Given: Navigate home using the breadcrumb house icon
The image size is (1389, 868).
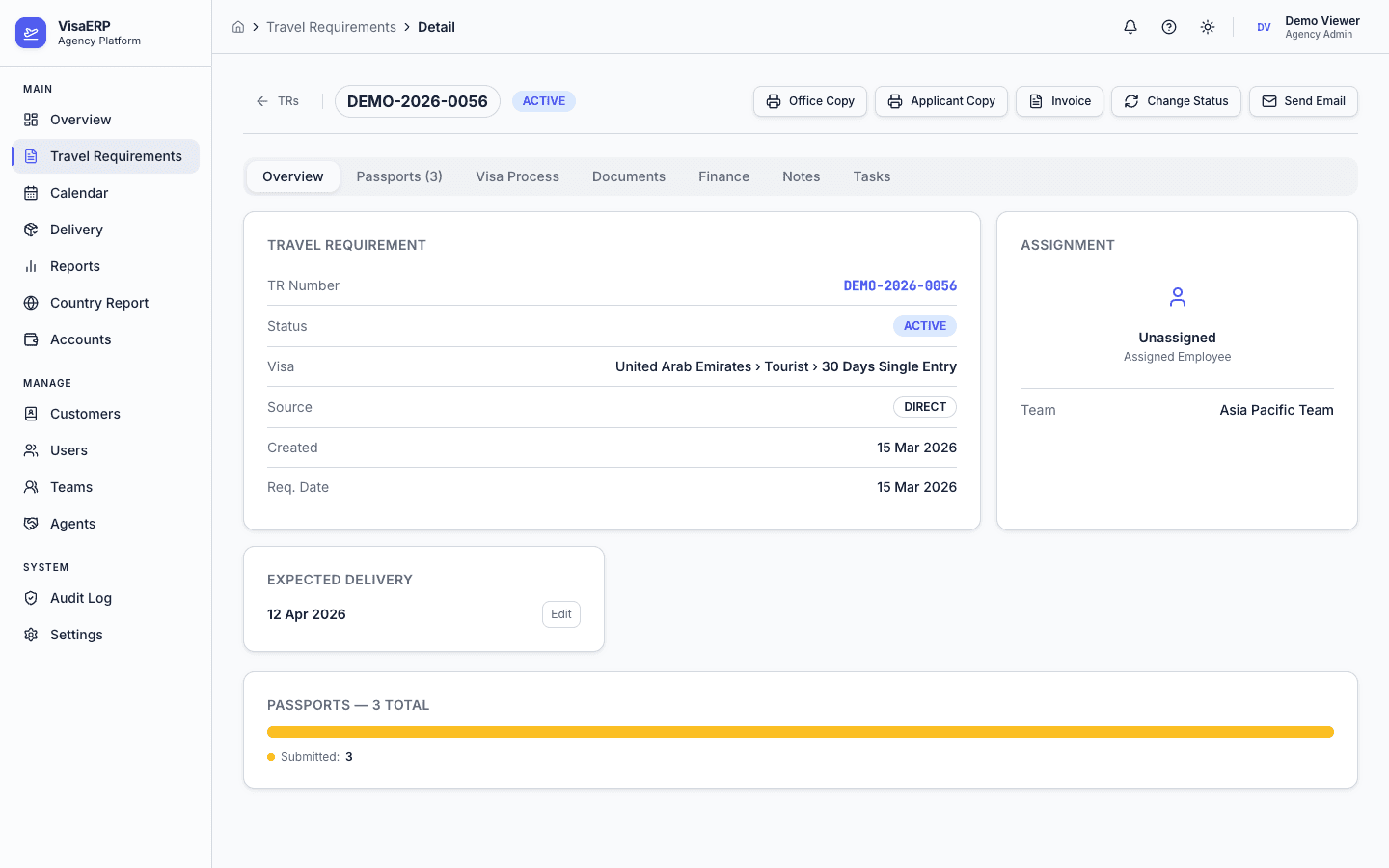Looking at the screenshot, I should click(238, 27).
